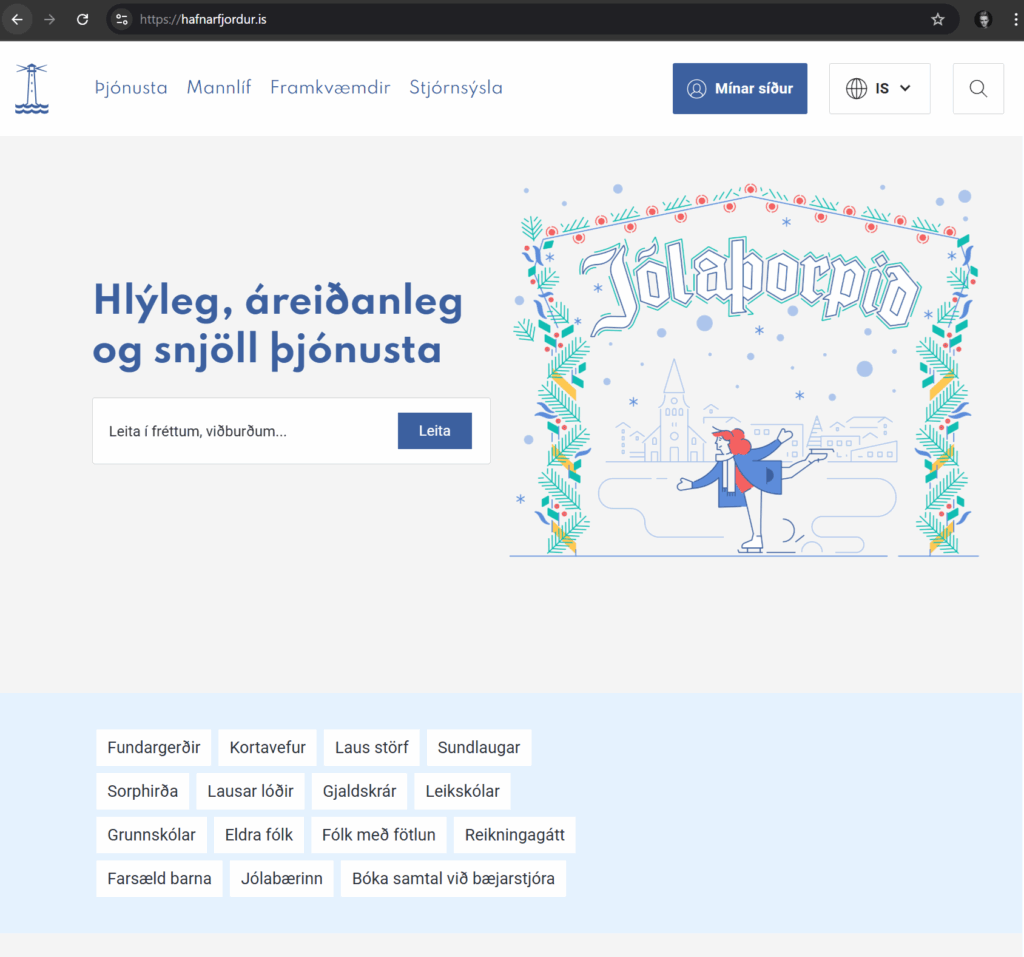
Task: Expand the IS language dropdown
Action: point(879,89)
